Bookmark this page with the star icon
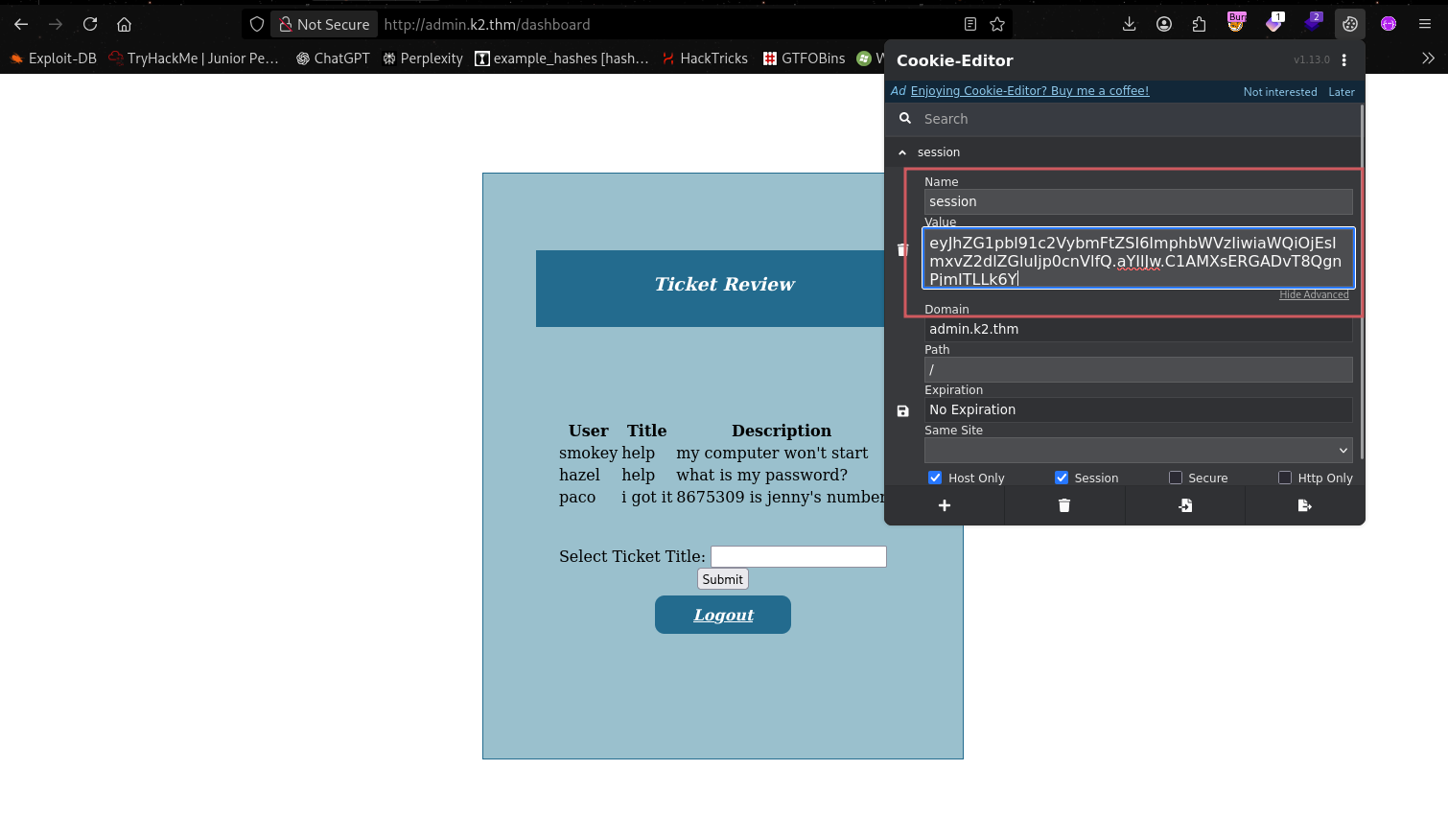Image resolution: width=1448 pixels, height=840 pixels. (x=997, y=24)
